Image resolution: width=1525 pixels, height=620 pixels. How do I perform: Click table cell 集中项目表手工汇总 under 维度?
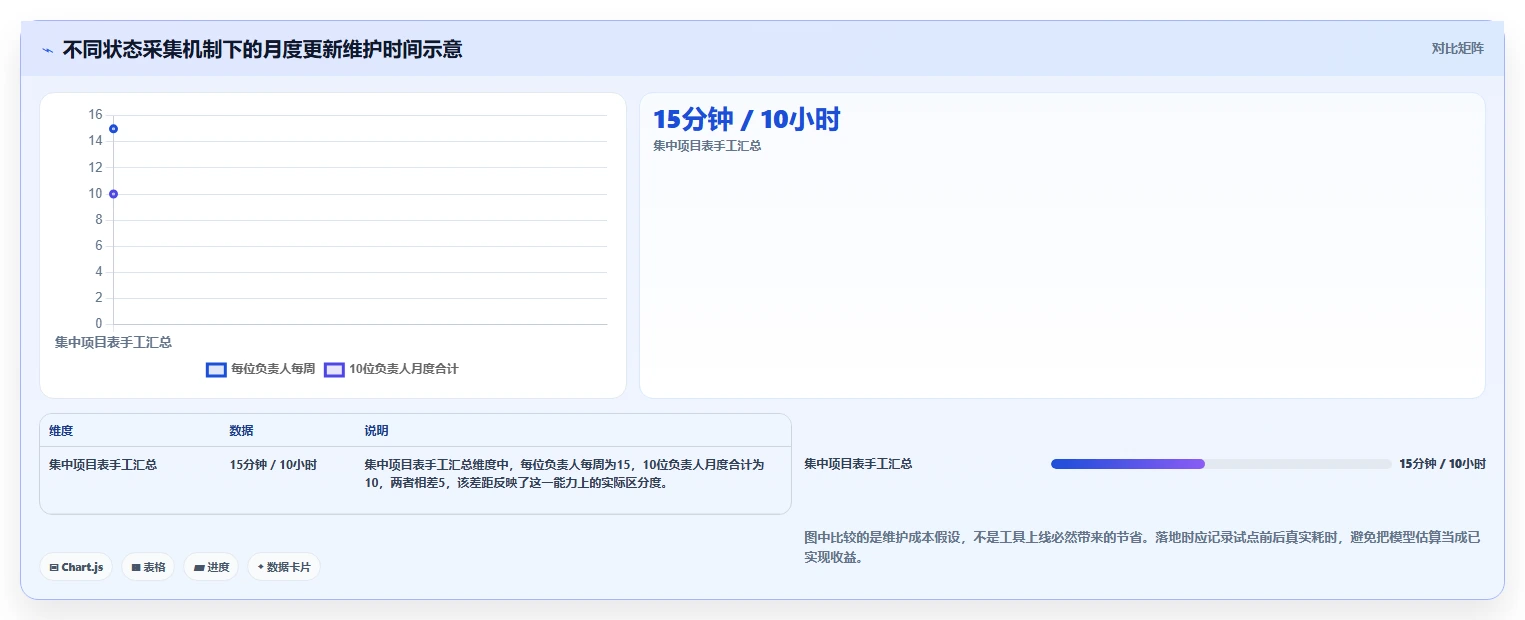pos(103,465)
